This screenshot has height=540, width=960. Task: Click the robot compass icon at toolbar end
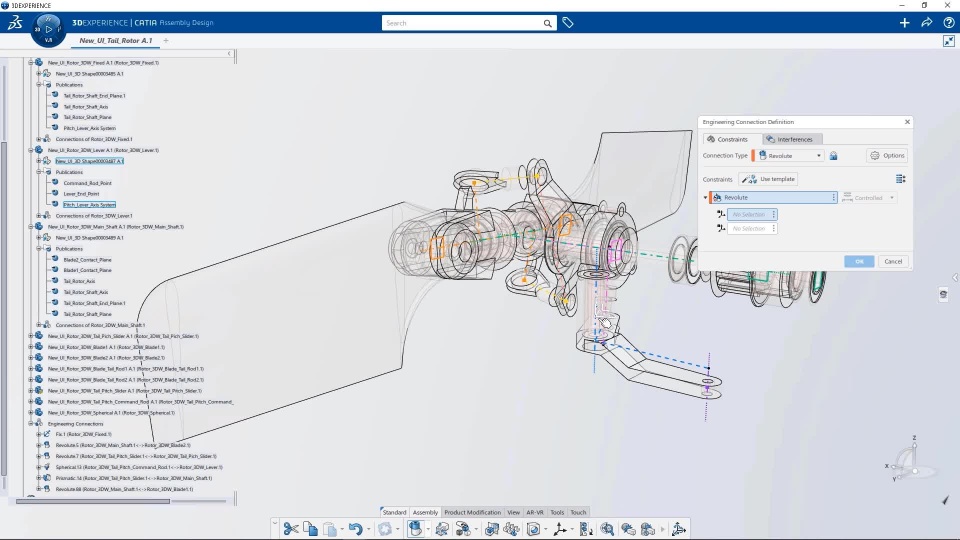coord(678,529)
